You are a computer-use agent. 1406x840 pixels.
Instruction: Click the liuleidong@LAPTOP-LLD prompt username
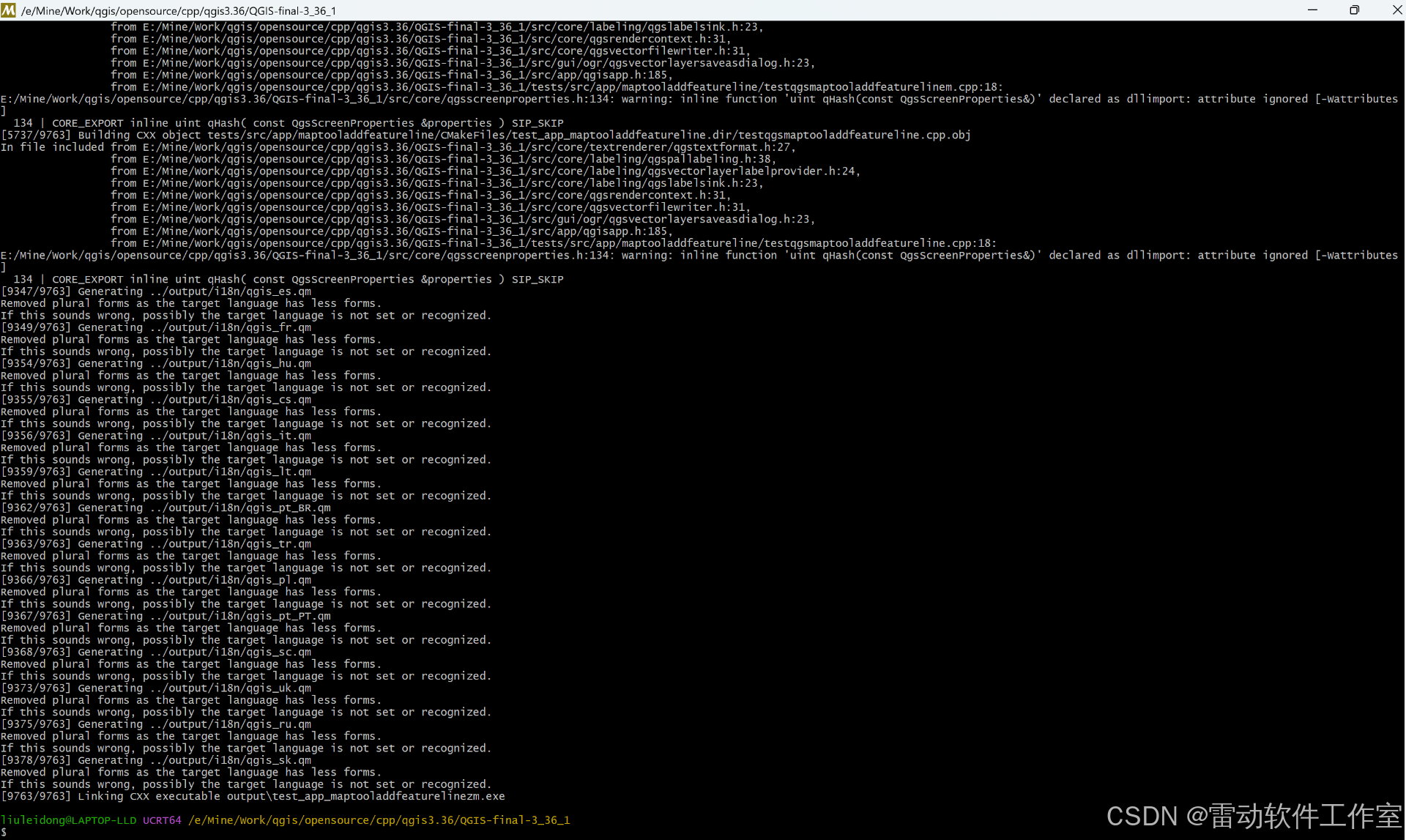coord(68,820)
